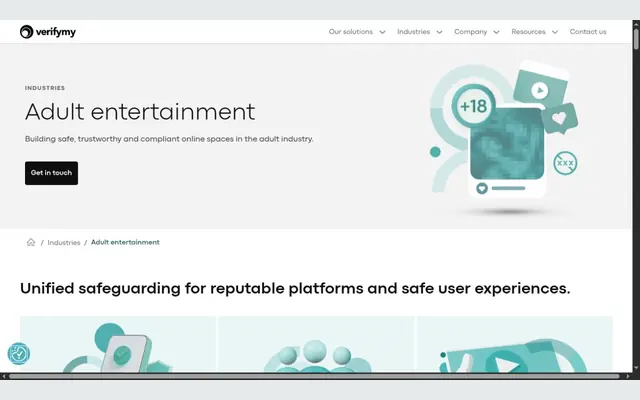Expand the Company dropdown arrow
The width and height of the screenshot is (640, 400).
496,32
